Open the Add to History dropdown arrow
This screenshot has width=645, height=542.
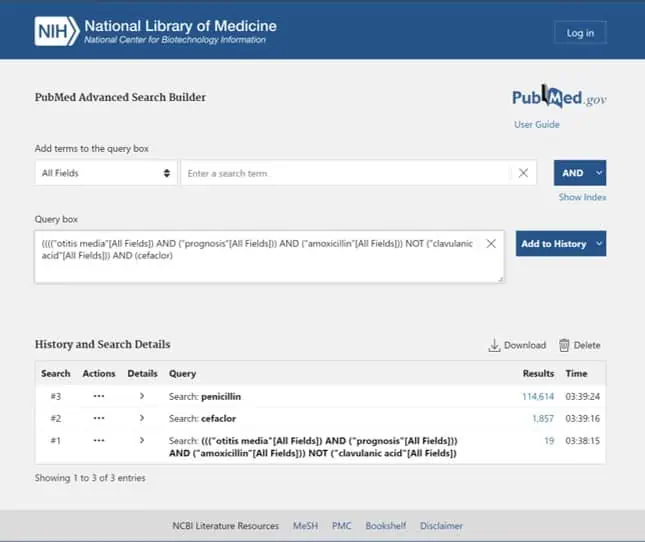(598, 244)
